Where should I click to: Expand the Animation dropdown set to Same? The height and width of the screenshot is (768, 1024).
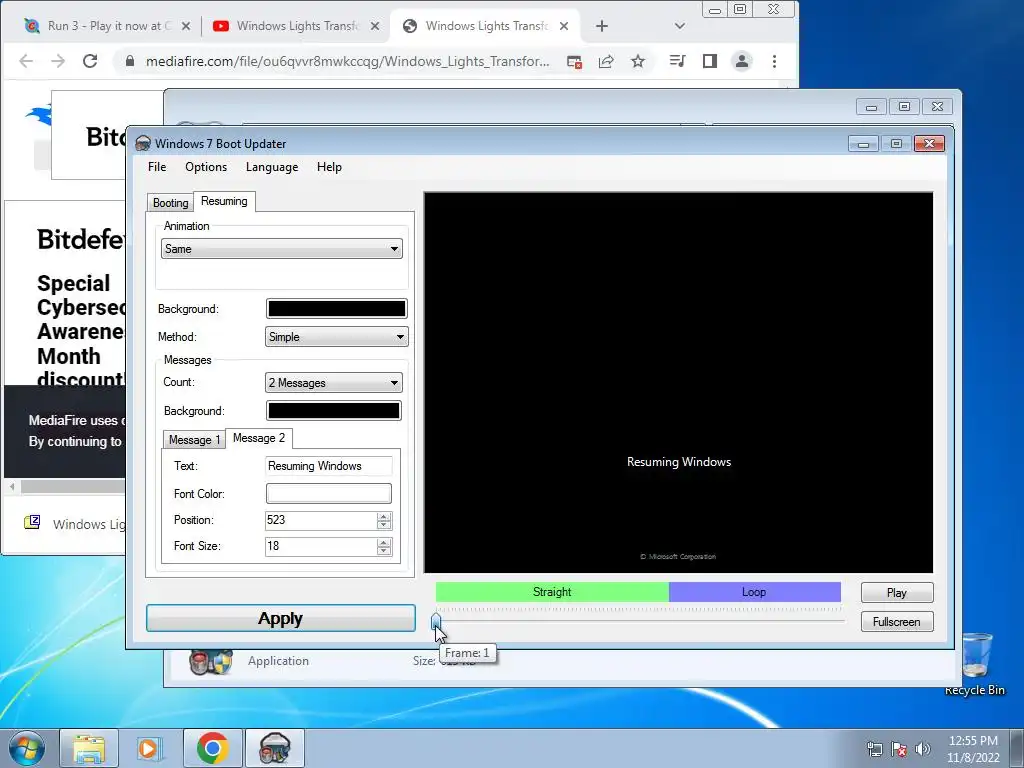tap(281, 249)
